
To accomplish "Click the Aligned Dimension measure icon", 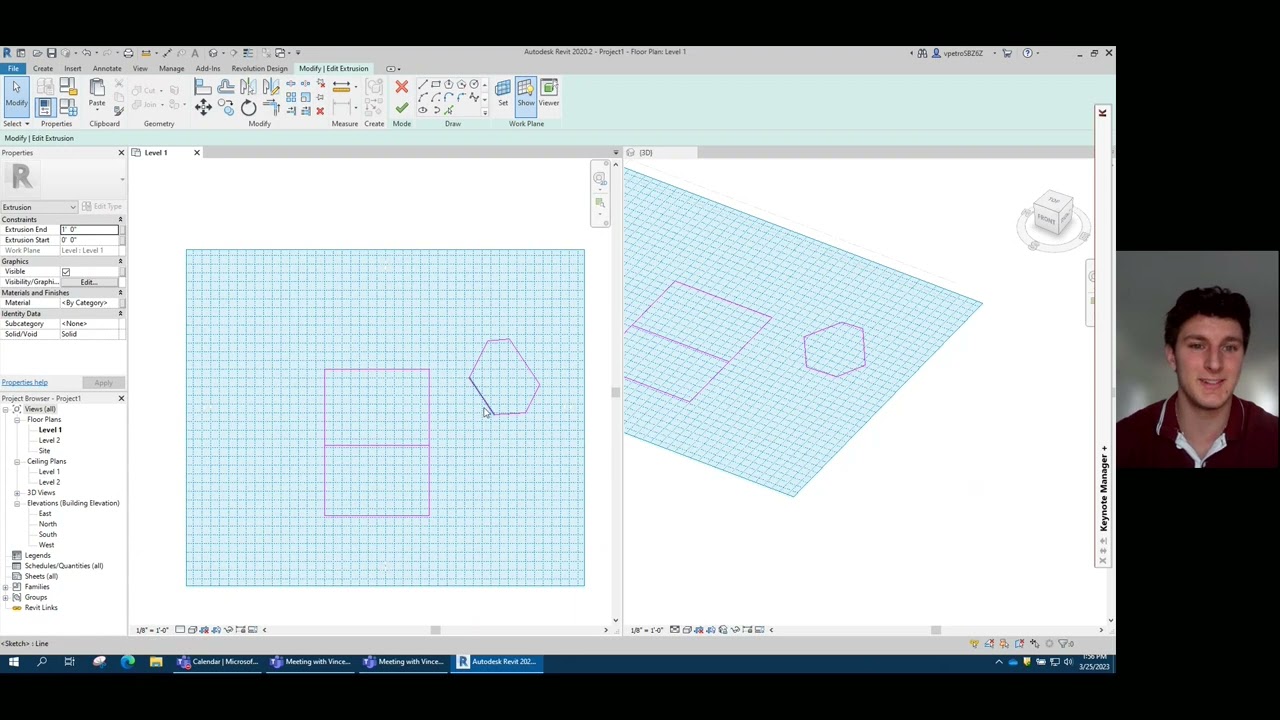I will (341, 87).
